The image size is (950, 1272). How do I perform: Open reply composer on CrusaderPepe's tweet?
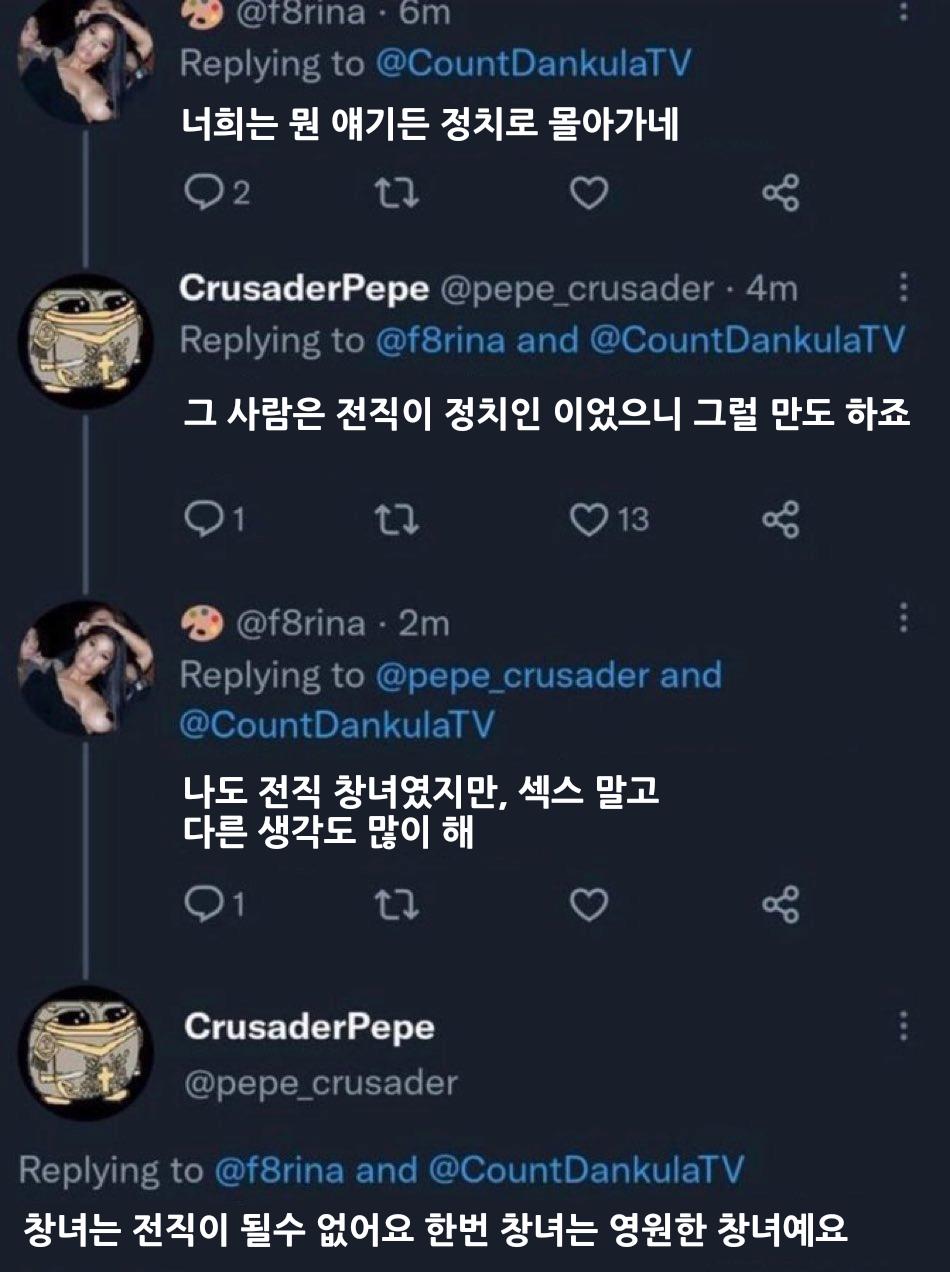pos(206,519)
